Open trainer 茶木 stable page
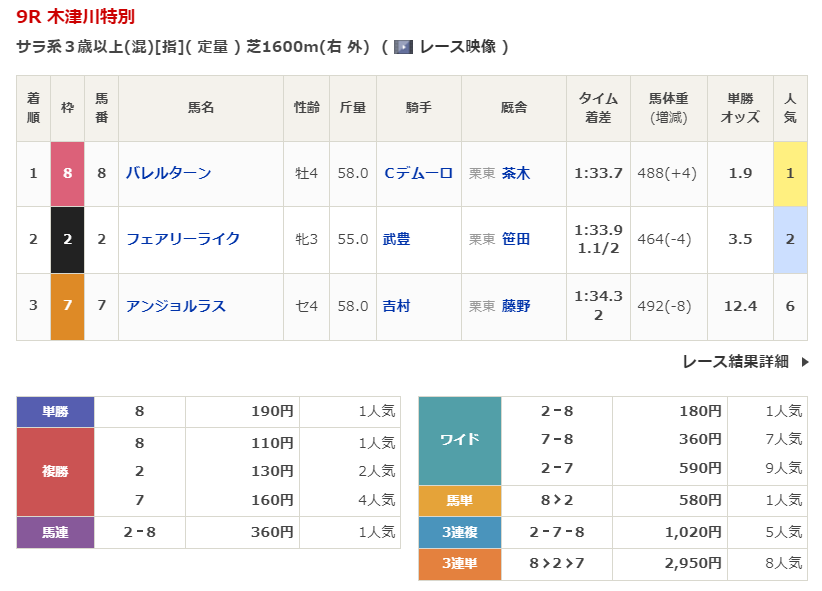The width and height of the screenshot is (822, 591). [x=516, y=173]
